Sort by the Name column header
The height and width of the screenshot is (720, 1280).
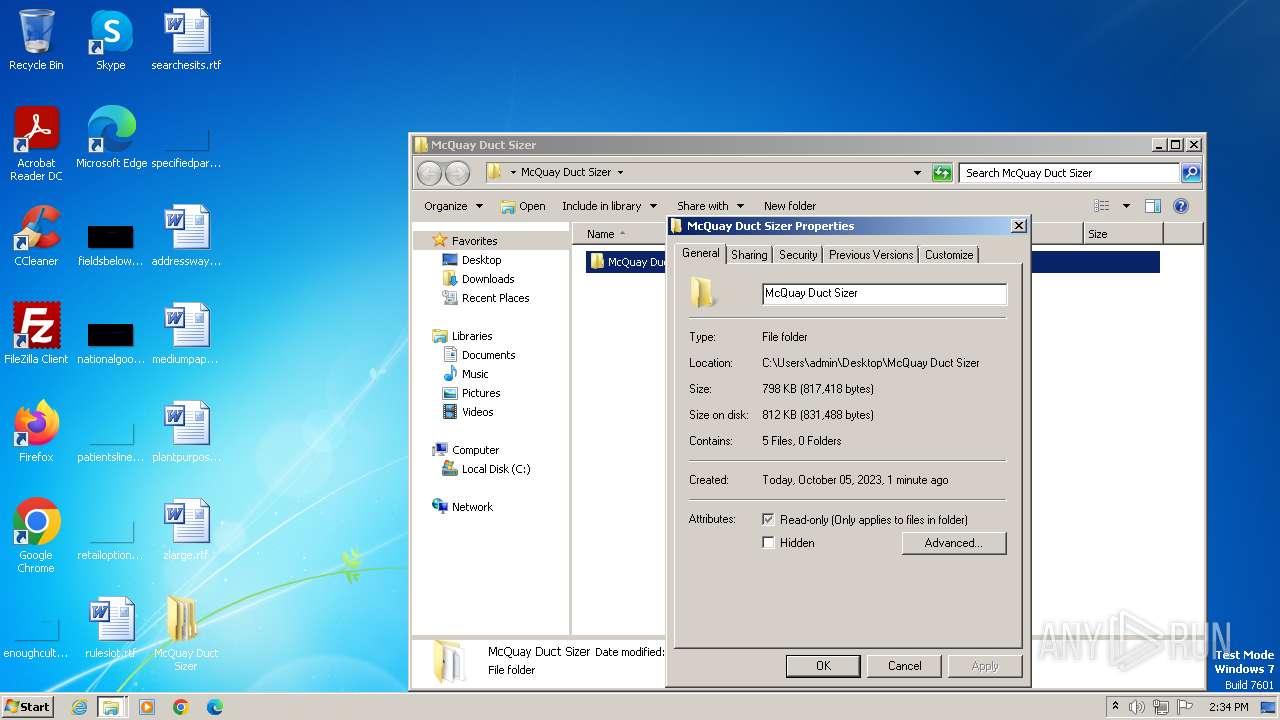tap(620, 233)
